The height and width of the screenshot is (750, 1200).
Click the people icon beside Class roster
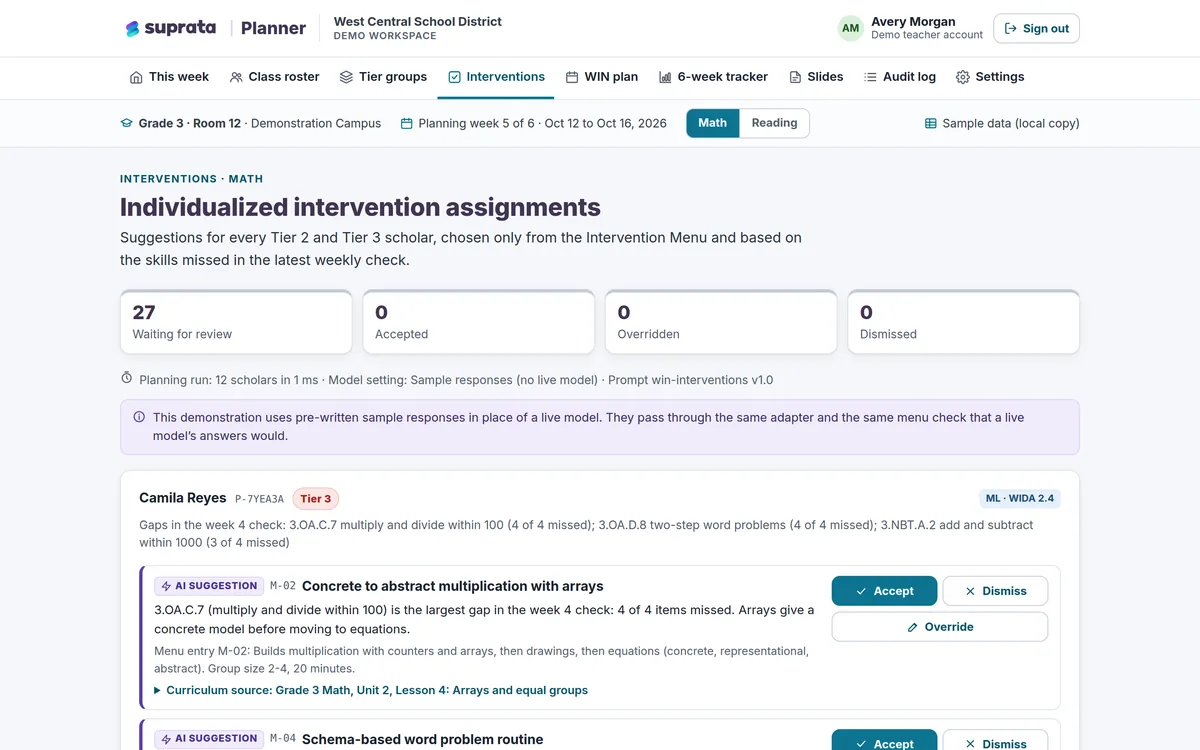coord(236,77)
